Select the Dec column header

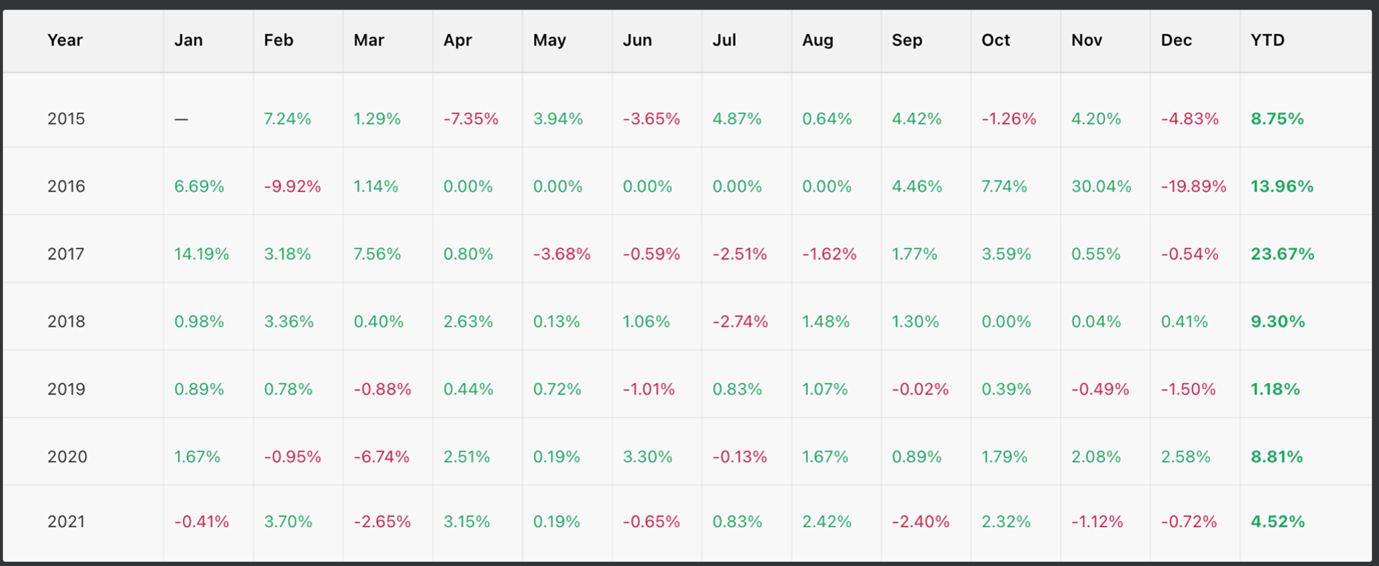coord(1176,41)
